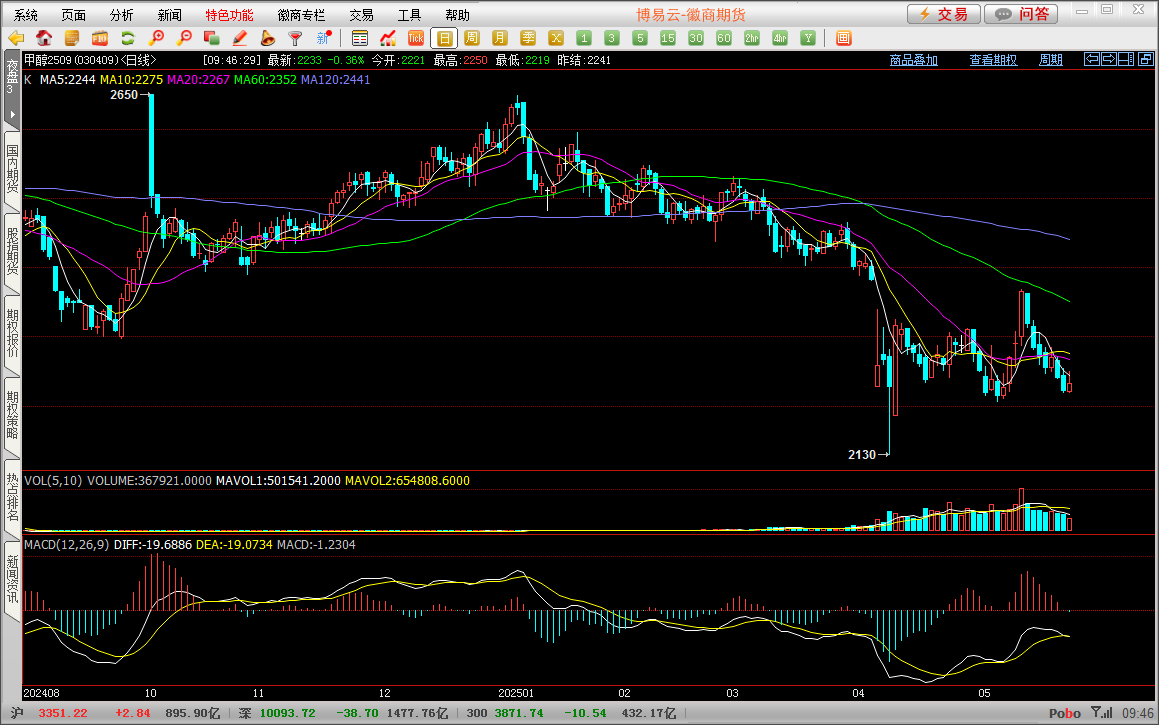Click the green refresh icon
Image resolution: width=1159 pixels, height=725 pixels.
tap(128, 38)
